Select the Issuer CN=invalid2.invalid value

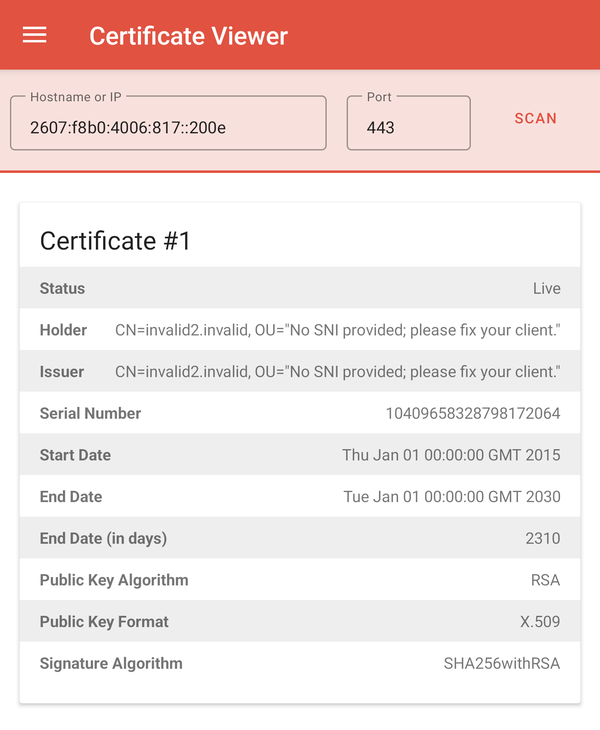tap(337, 372)
